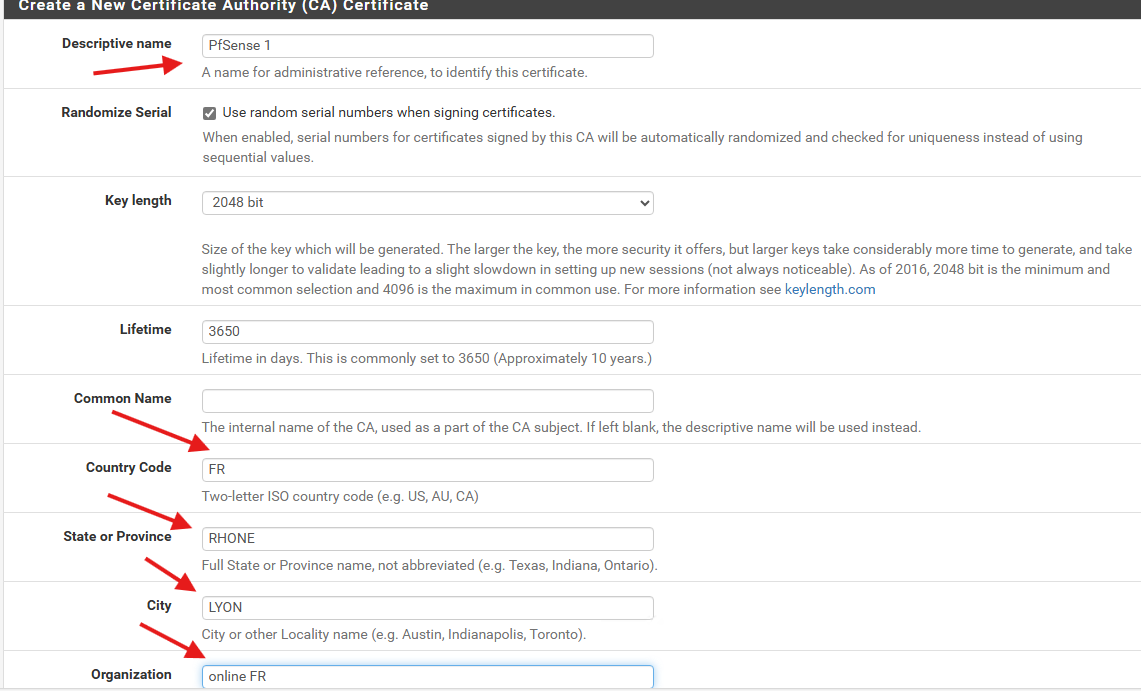Click the 'A name for administrative reference' help text

394,73
